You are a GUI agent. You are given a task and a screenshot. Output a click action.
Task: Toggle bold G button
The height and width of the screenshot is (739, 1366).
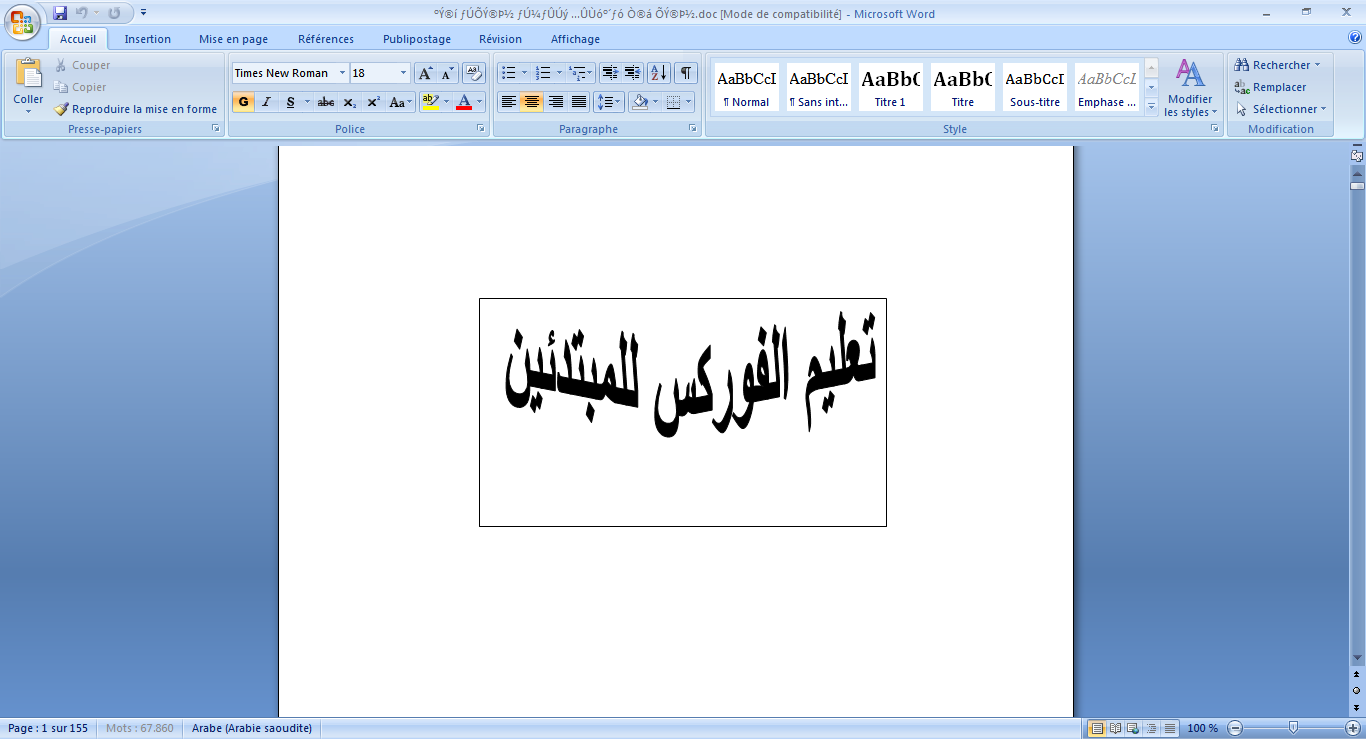[x=243, y=102]
